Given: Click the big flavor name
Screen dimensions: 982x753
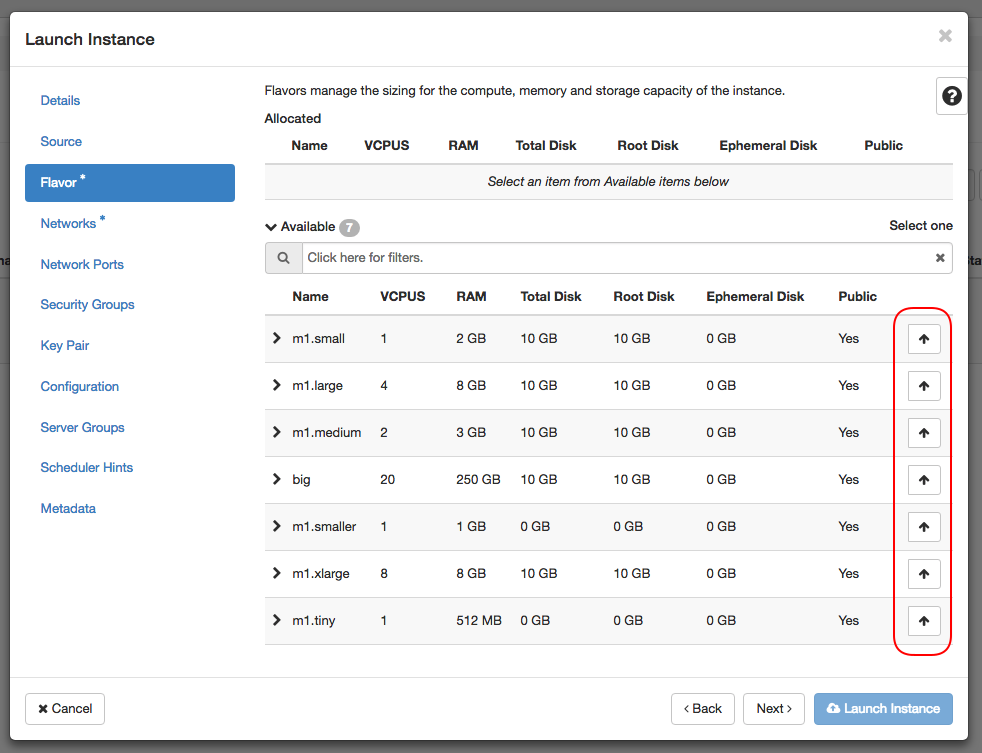Looking at the screenshot, I should pyautogui.click(x=301, y=480).
